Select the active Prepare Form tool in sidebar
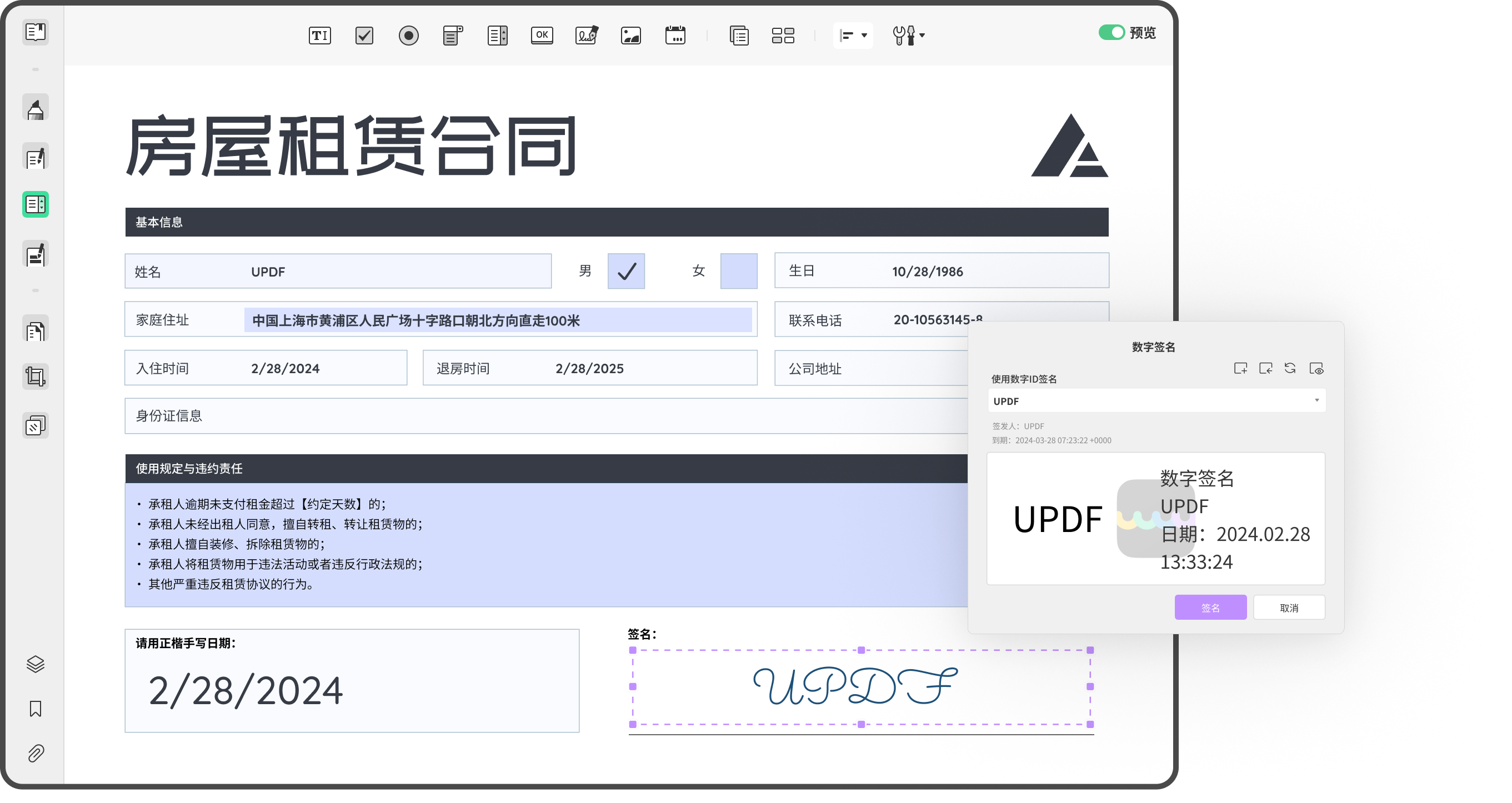Image resolution: width=1512 pixels, height=803 pixels. (x=35, y=205)
